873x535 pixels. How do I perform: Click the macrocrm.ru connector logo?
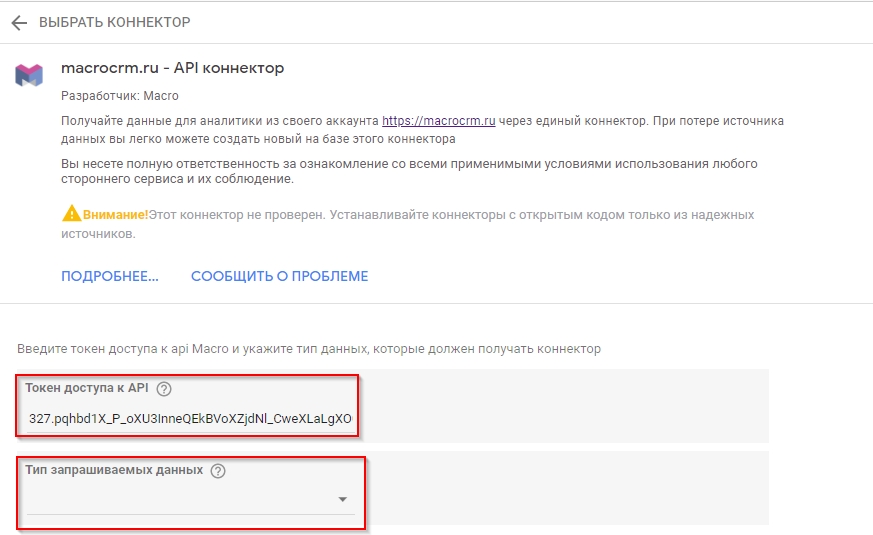[29, 75]
